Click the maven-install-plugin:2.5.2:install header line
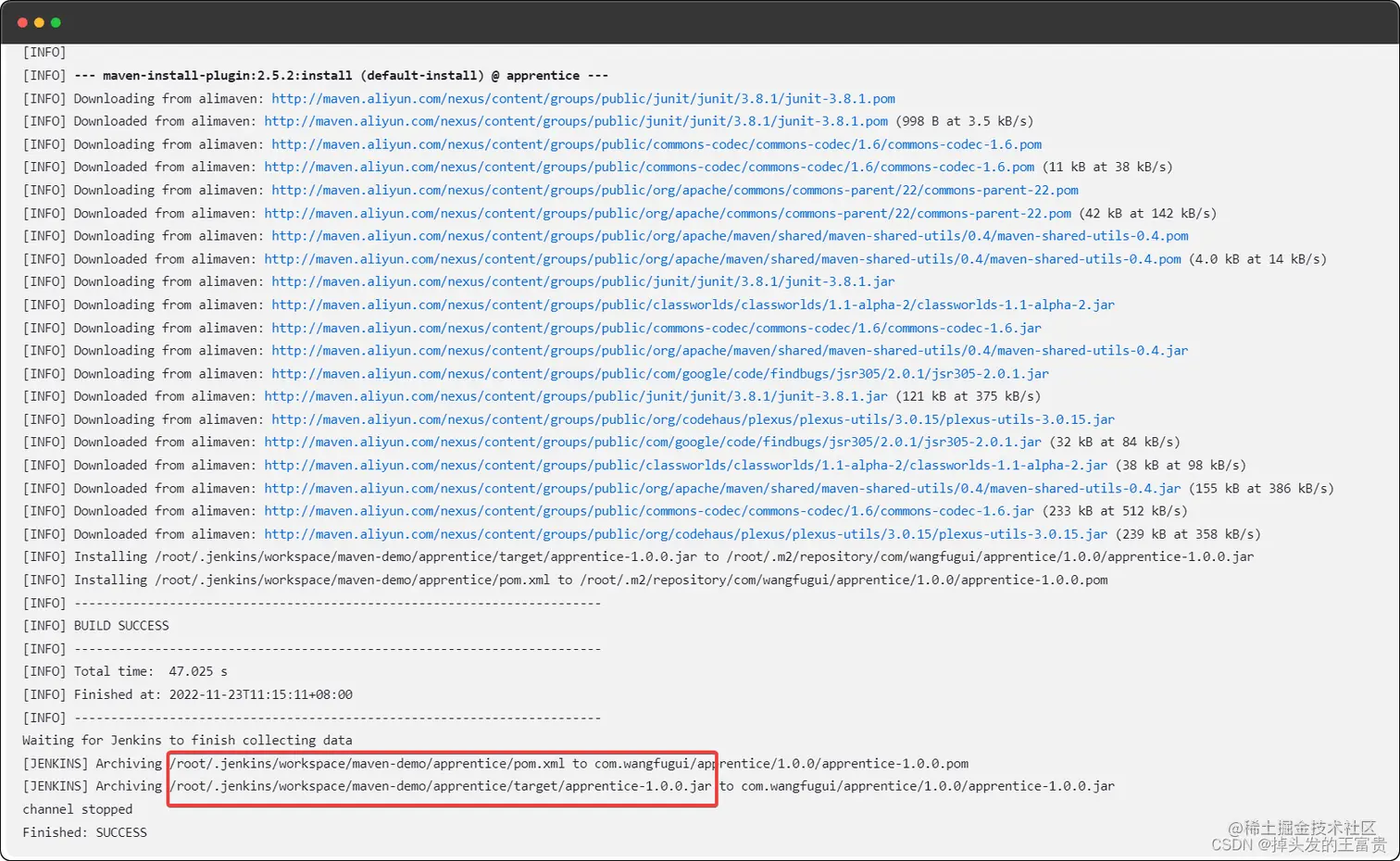The width and height of the screenshot is (1400, 861). 315,76
